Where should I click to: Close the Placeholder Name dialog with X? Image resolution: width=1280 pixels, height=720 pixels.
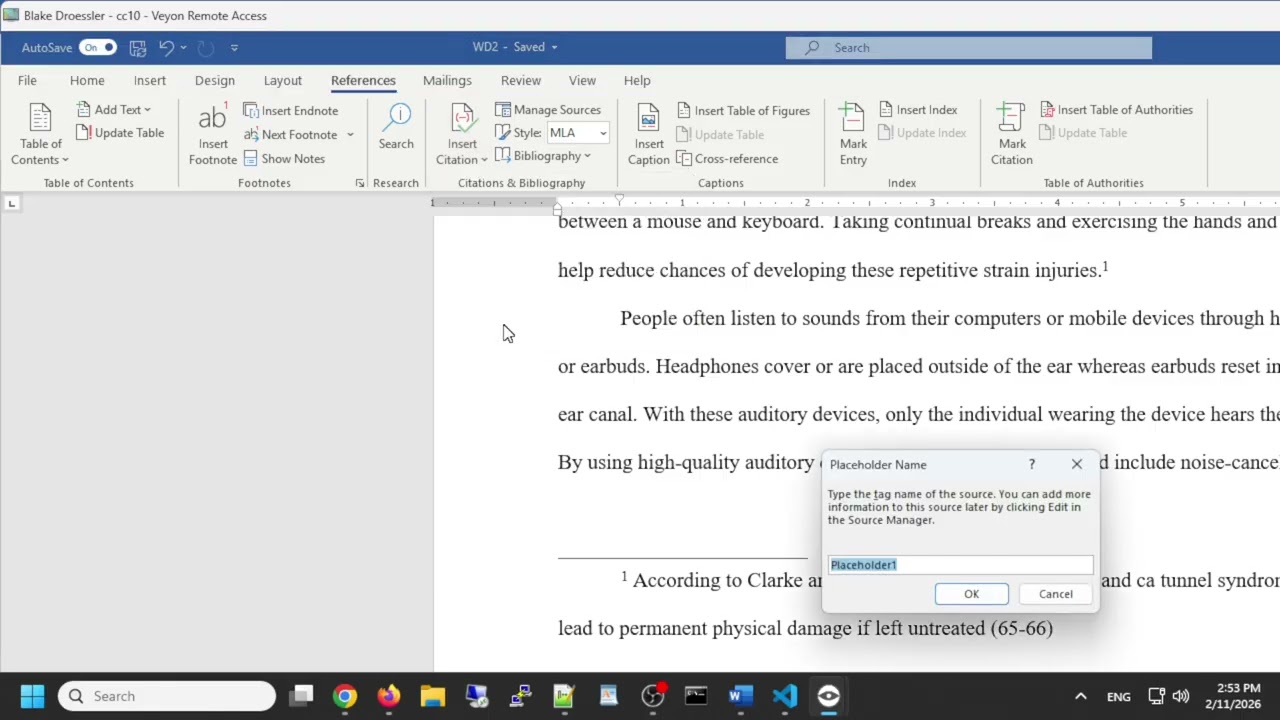click(1077, 465)
